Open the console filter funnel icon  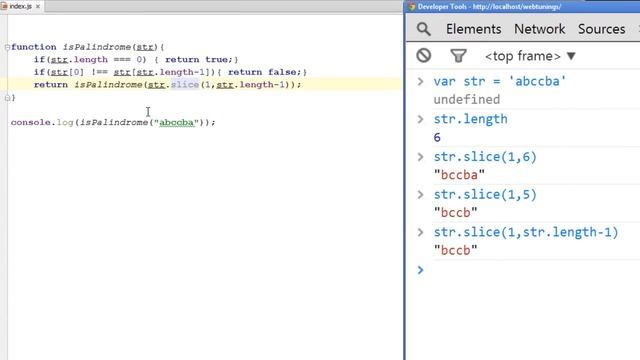pos(458,56)
